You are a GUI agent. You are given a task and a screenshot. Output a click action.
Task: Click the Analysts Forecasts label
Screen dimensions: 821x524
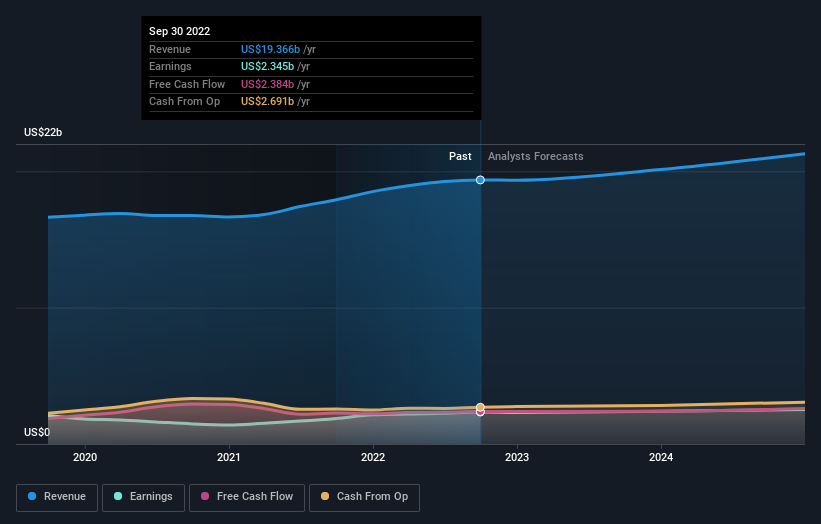(x=536, y=156)
